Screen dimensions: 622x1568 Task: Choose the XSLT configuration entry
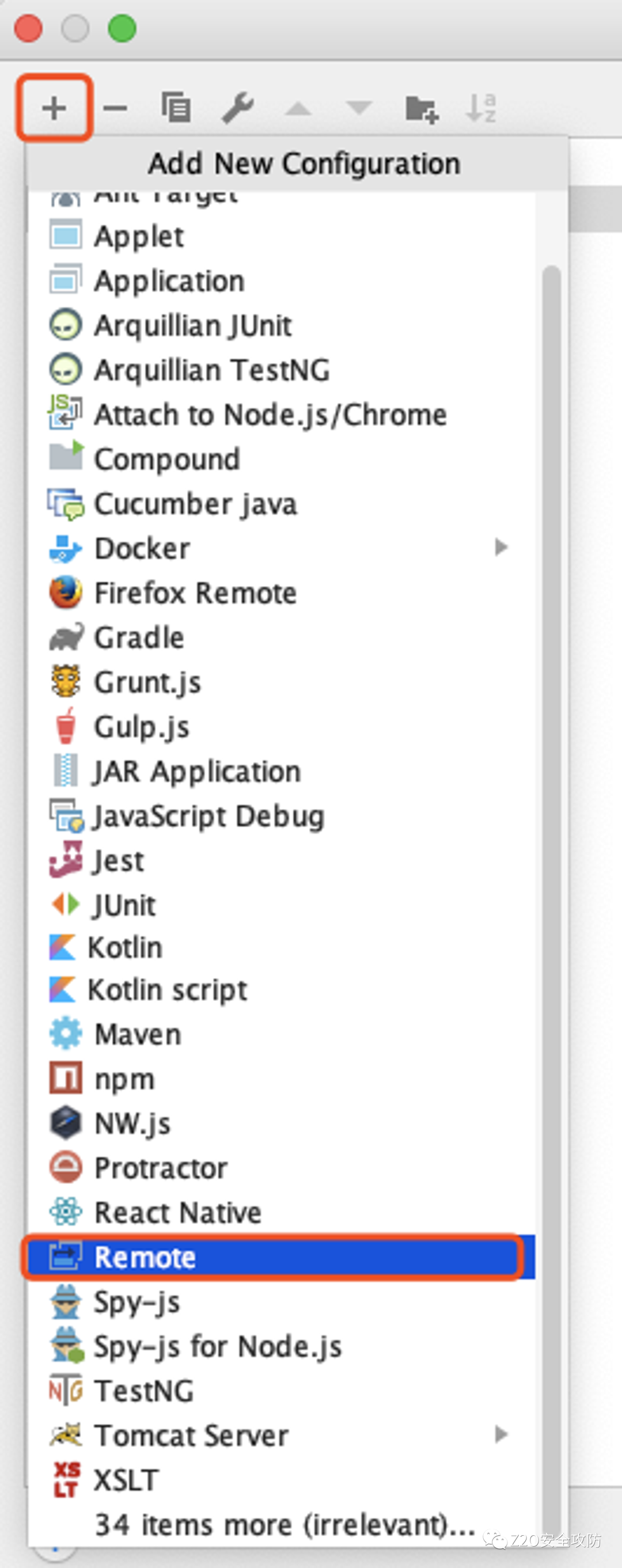281,1480
